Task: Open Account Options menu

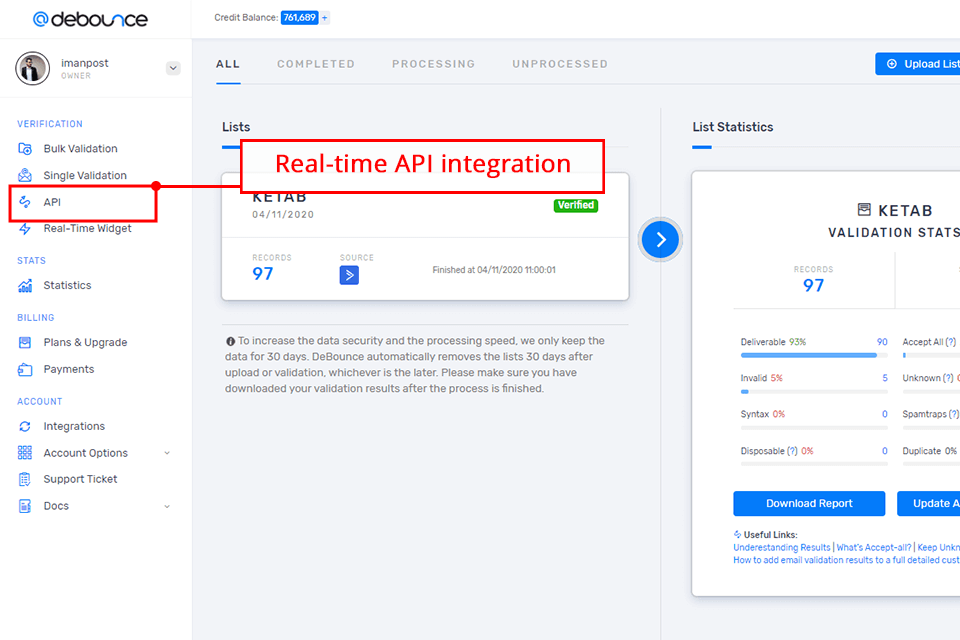Action: (x=86, y=453)
